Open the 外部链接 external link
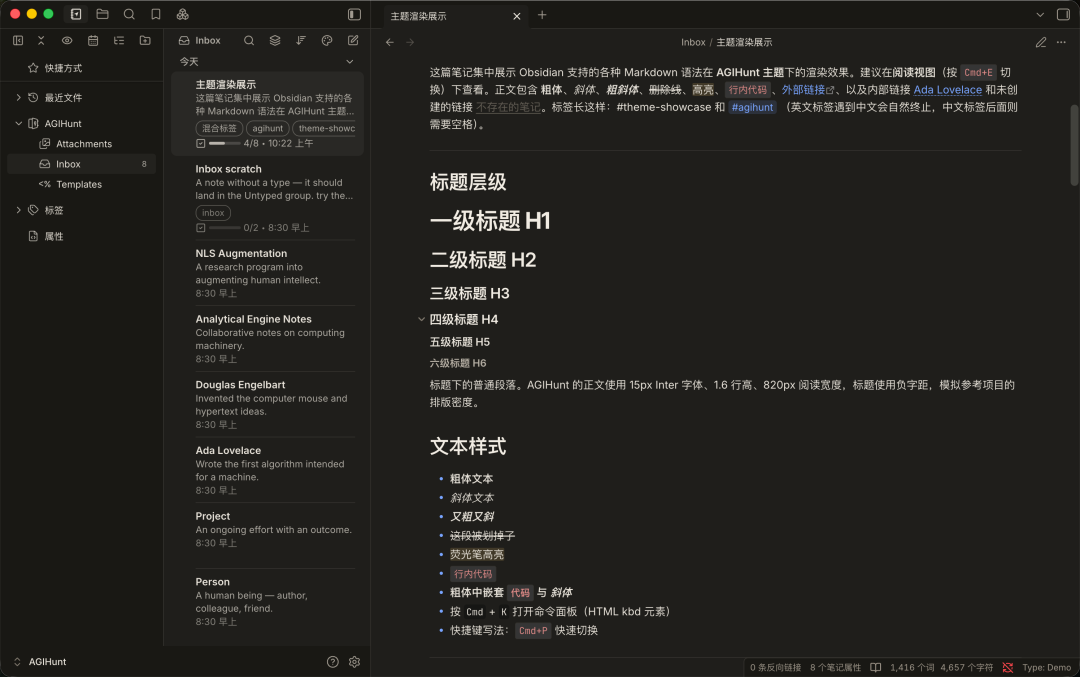Image resolution: width=1080 pixels, height=677 pixels. click(807, 90)
